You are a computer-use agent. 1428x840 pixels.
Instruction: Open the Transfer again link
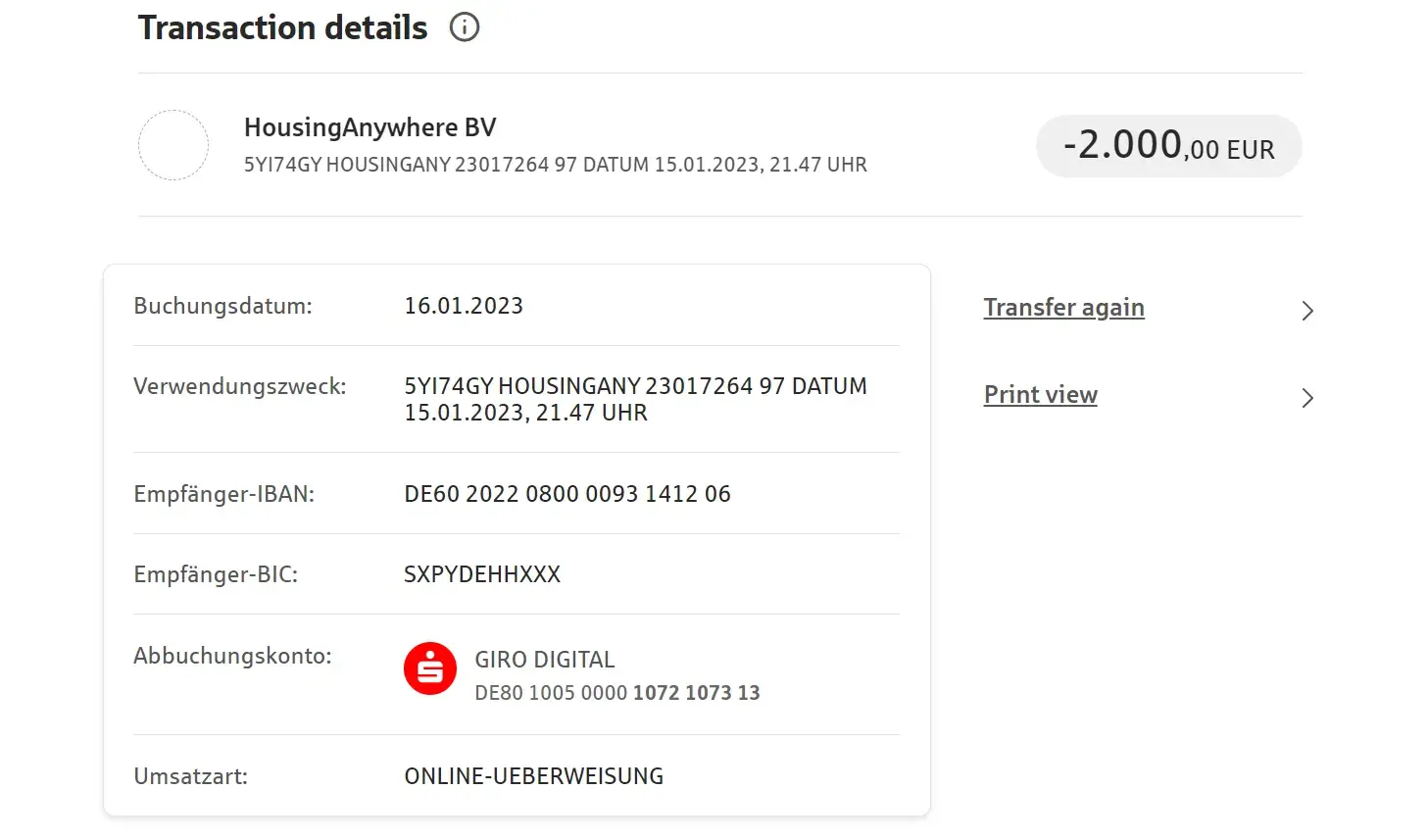tap(1063, 308)
